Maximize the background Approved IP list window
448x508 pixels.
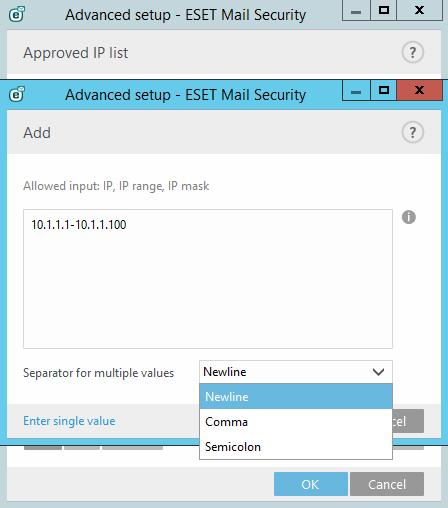(x=384, y=10)
